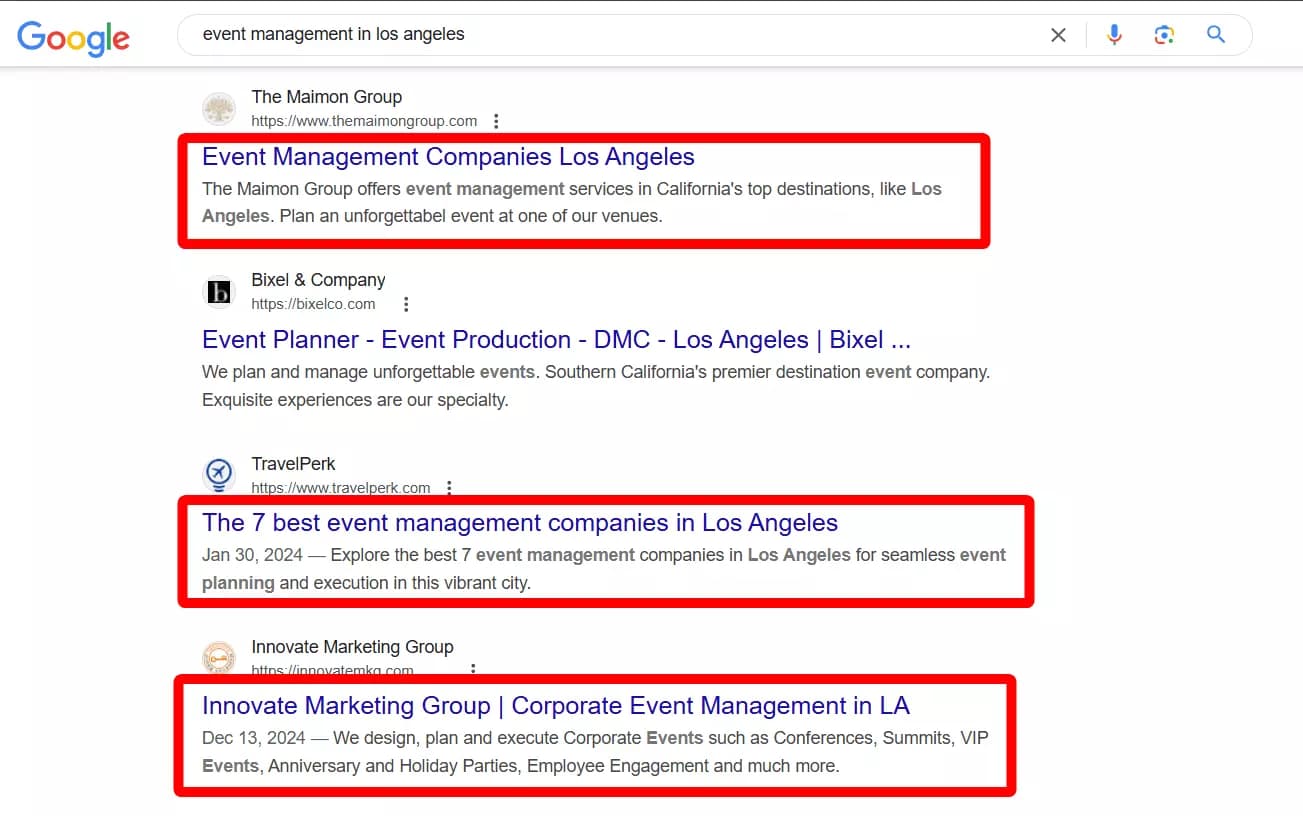Start voice search with the microphone icon
Viewport: 1303px width, 816px height.
(x=1114, y=33)
